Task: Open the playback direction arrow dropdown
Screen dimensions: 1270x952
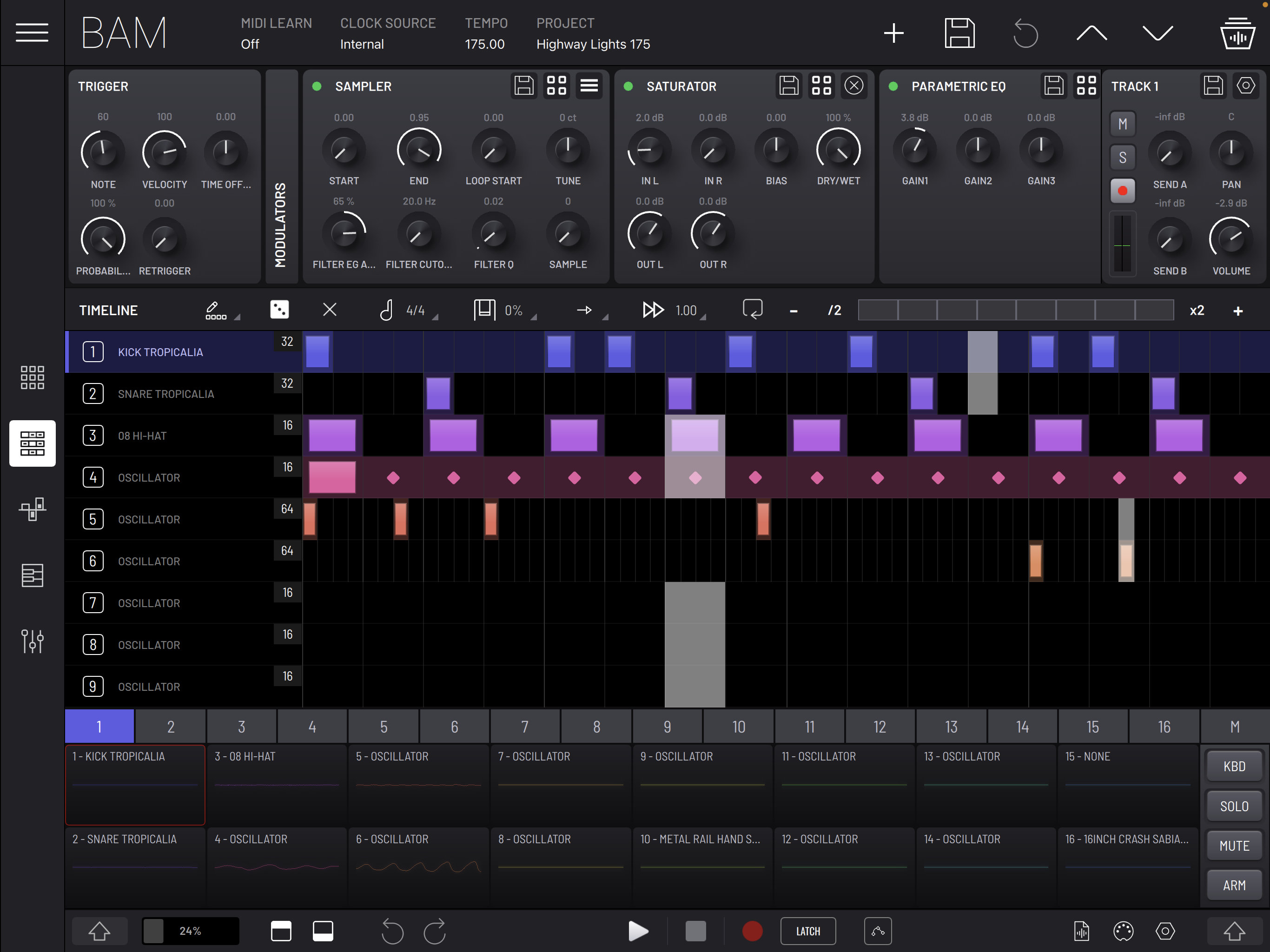Action: pos(591,310)
